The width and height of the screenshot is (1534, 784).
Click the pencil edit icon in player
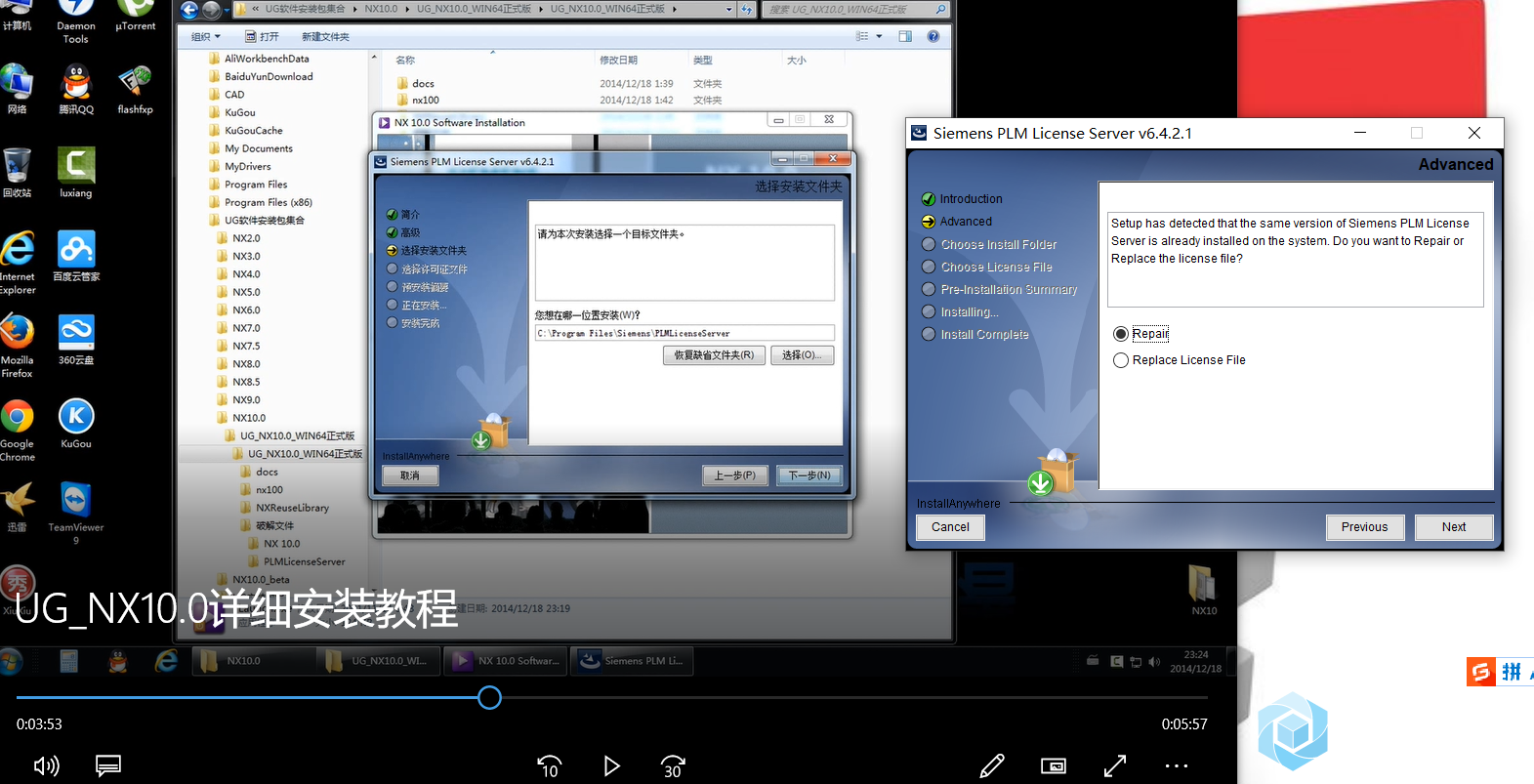click(x=992, y=766)
